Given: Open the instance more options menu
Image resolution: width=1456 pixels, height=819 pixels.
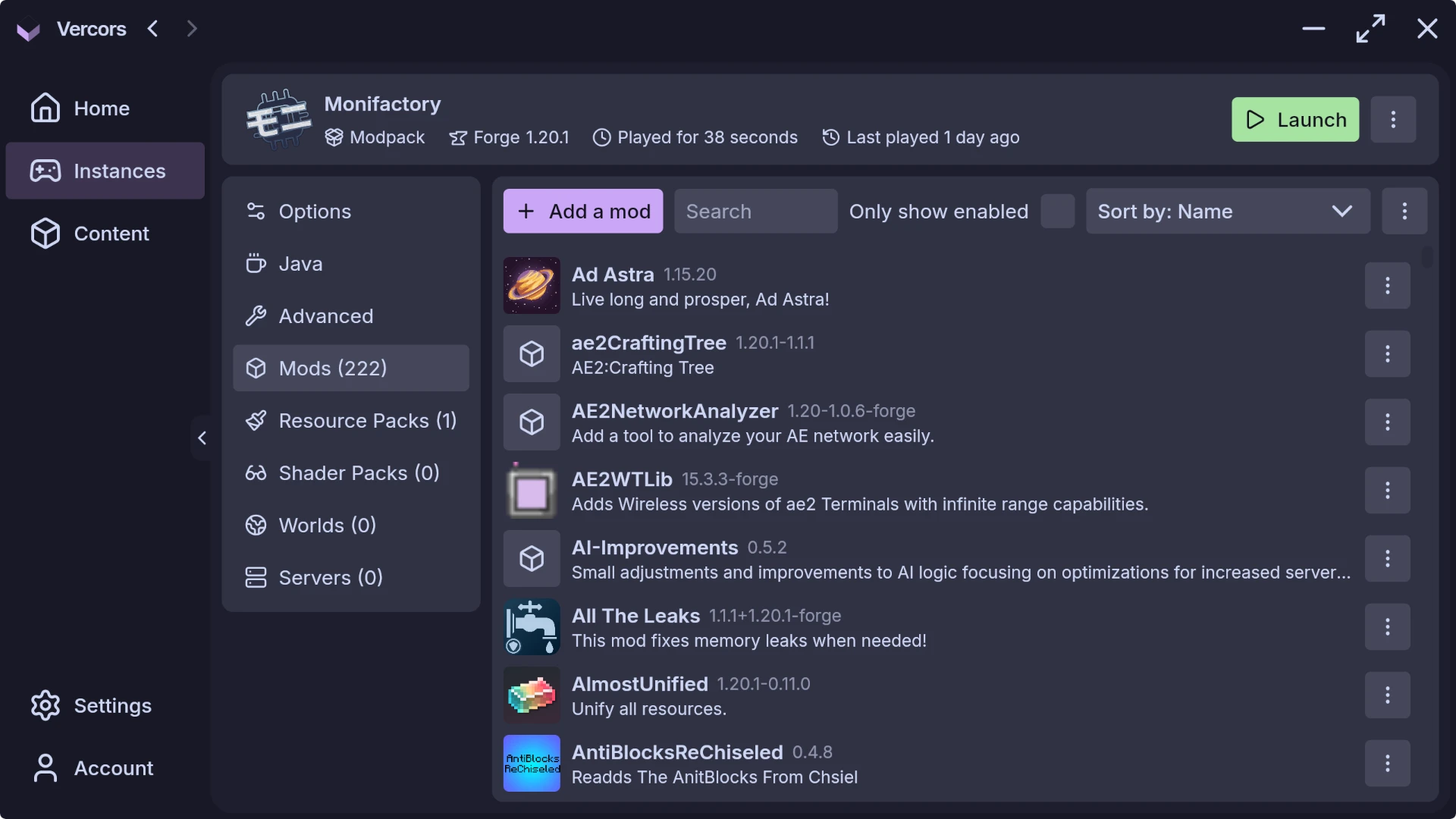Looking at the screenshot, I should pos(1393,120).
